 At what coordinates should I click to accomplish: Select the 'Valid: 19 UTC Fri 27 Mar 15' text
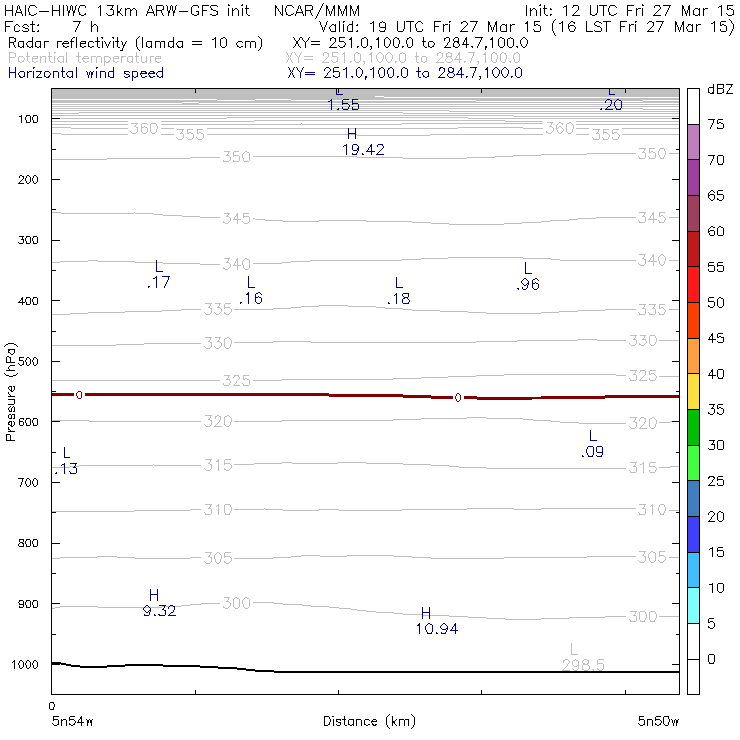pos(430,26)
